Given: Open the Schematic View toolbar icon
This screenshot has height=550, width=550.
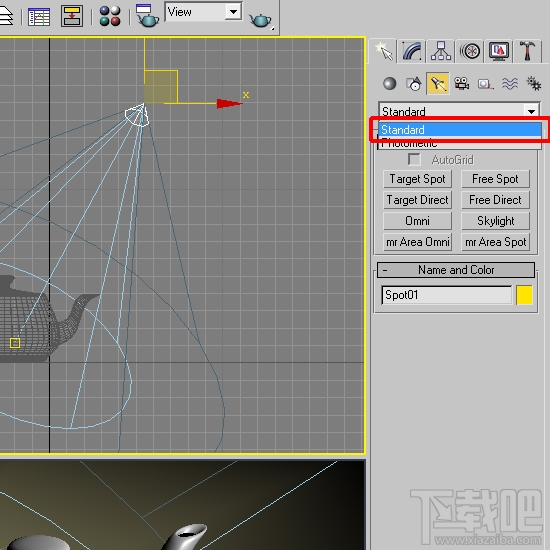Looking at the screenshot, I should point(72,16).
